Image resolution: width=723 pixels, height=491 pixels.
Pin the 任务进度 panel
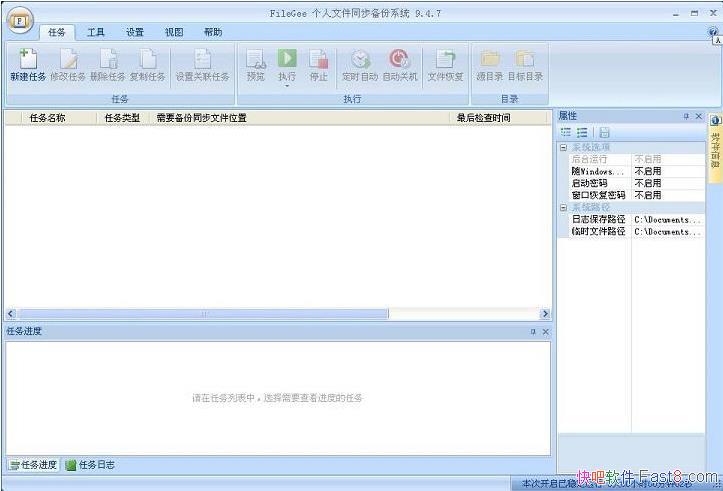pyautogui.click(x=533, y=331)
